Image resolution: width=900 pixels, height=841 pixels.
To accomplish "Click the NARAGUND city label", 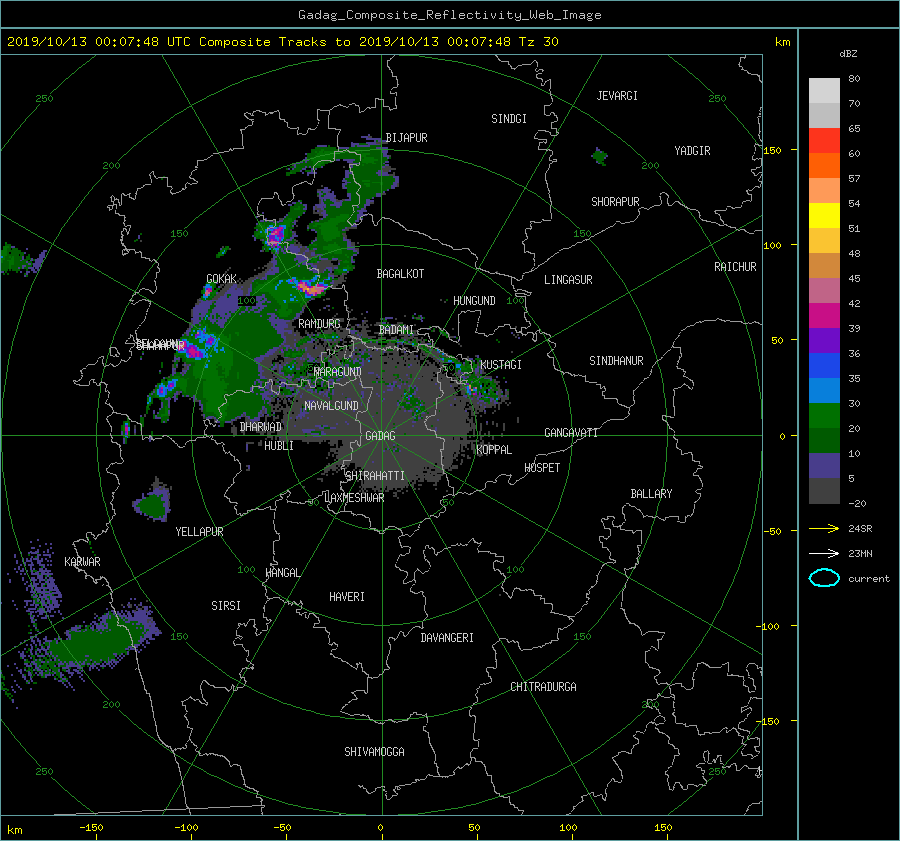I will [338, 371].
